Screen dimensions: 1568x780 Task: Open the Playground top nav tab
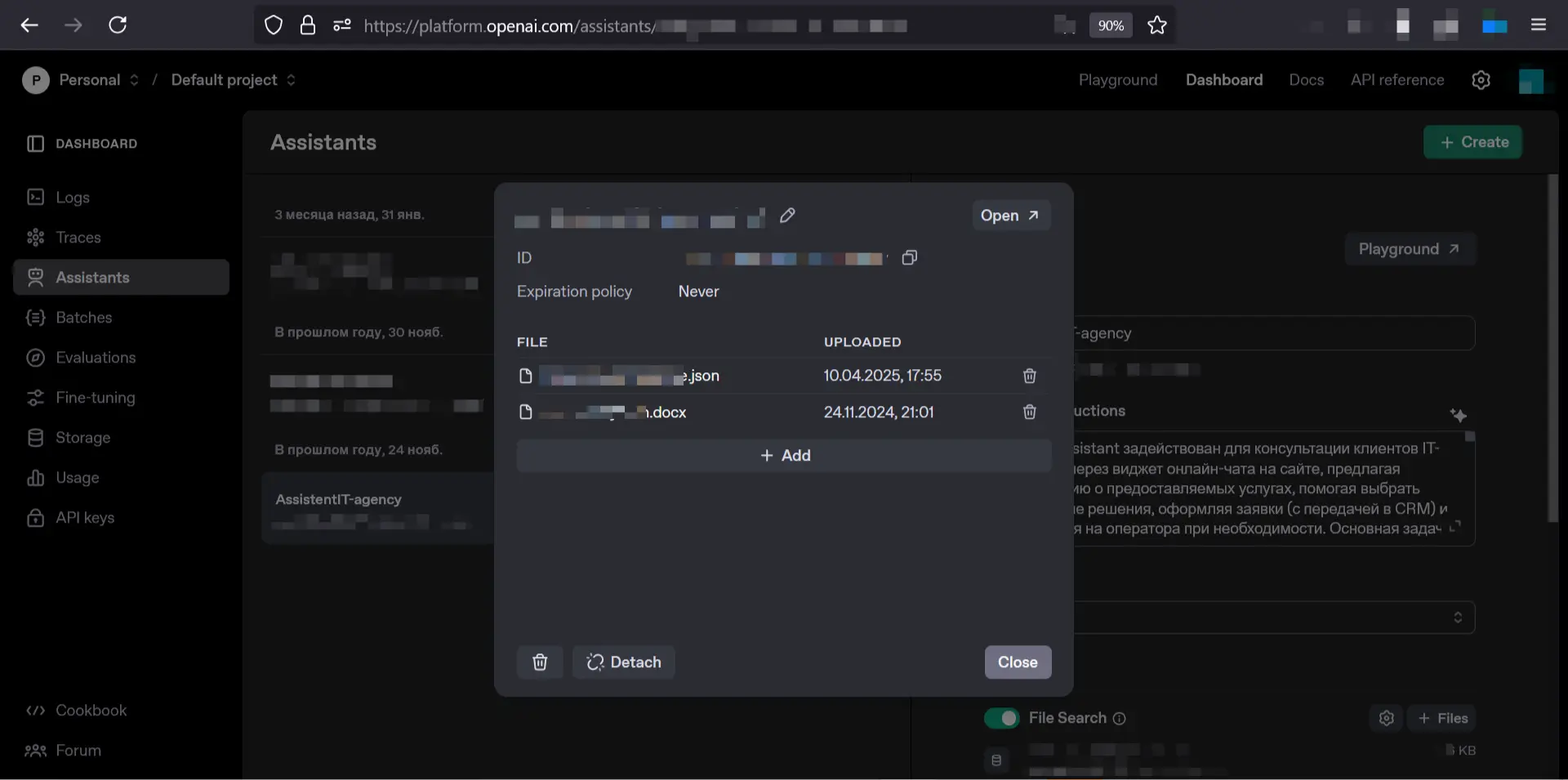(x=1118, y=80)
